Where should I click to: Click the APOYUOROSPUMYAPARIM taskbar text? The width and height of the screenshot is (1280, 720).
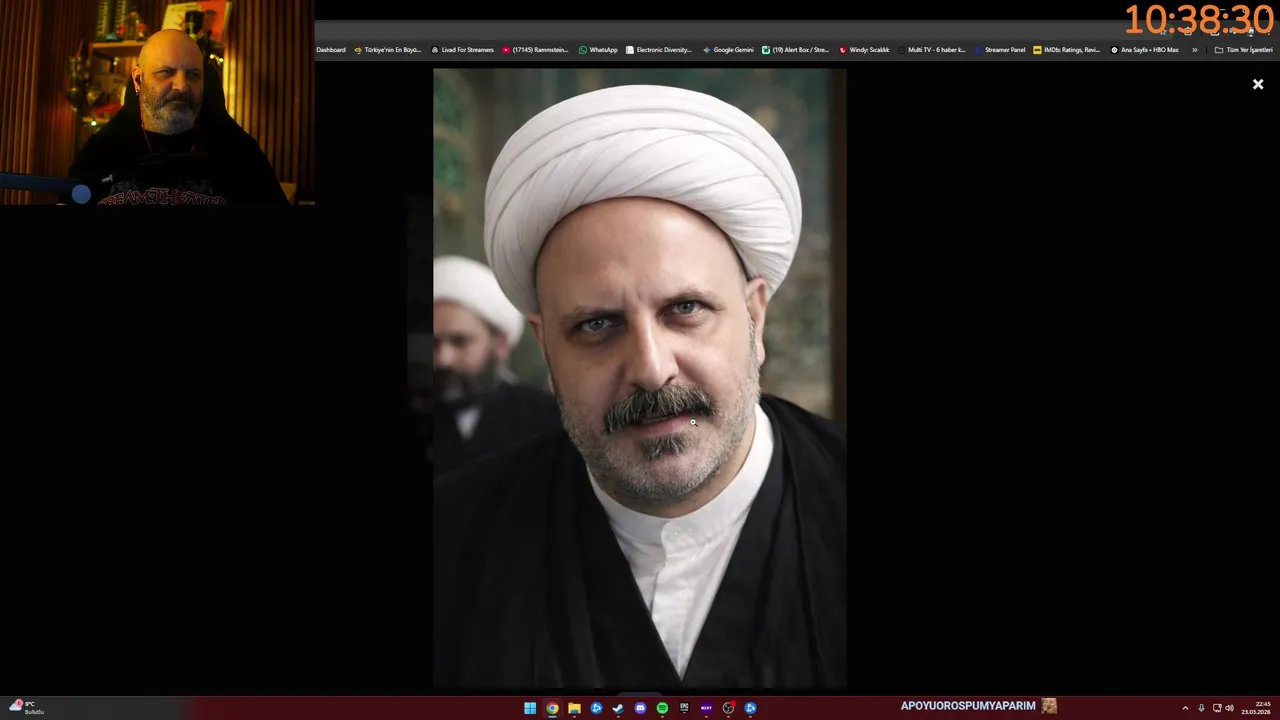point(968,706)
